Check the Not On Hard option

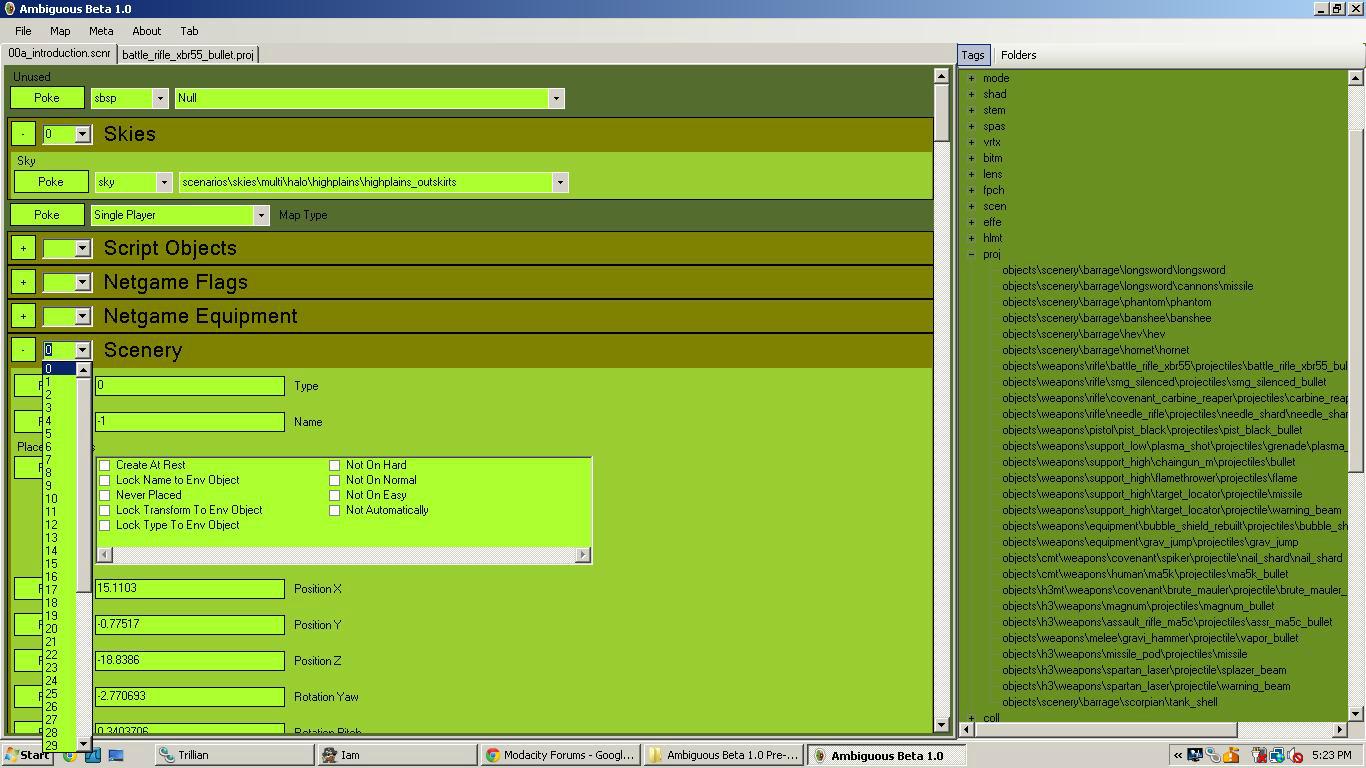335,465
